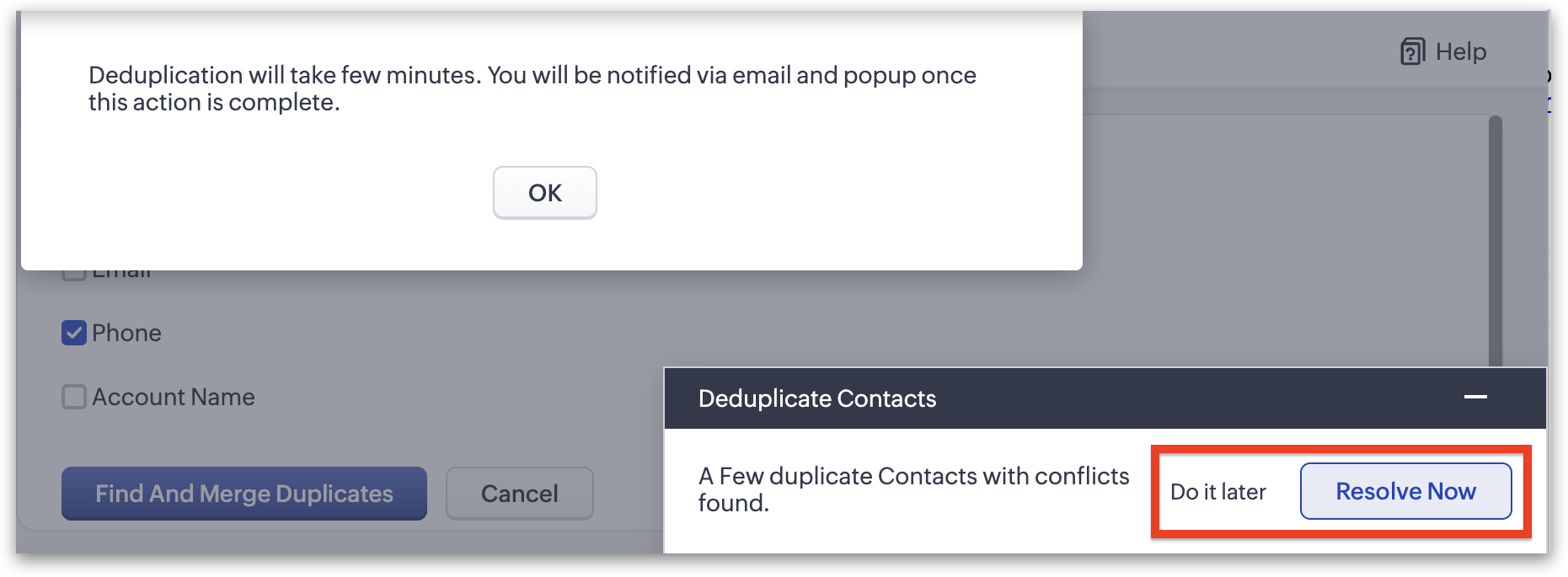1568x577 pixels.
Task: Enable the Account Name checkbox
Action: [x=74, y=397]
